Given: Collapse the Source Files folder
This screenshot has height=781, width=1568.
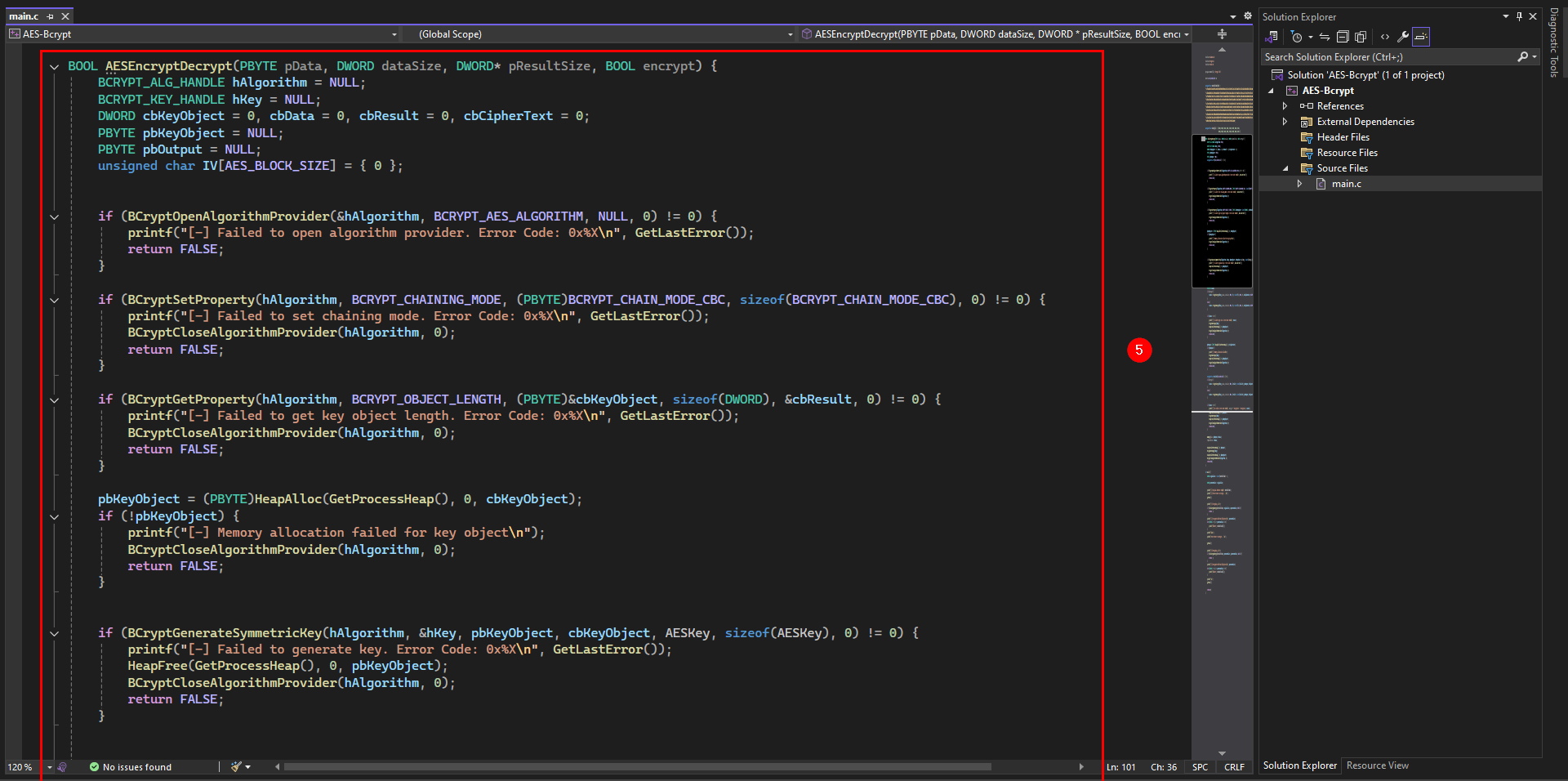Looking at the screenshot, I should tap(1285, 168).
